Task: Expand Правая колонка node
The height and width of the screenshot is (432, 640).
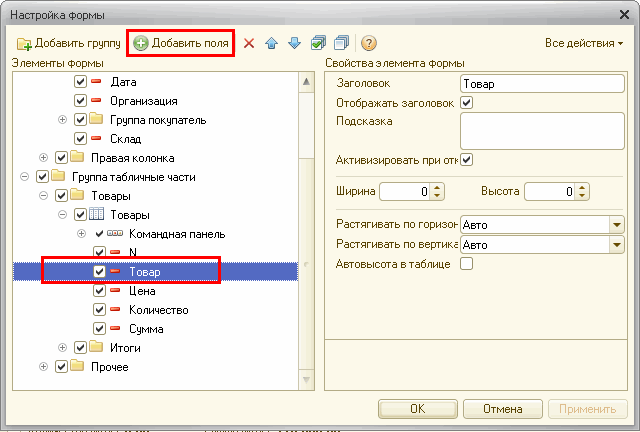Action: click(43, 158)
